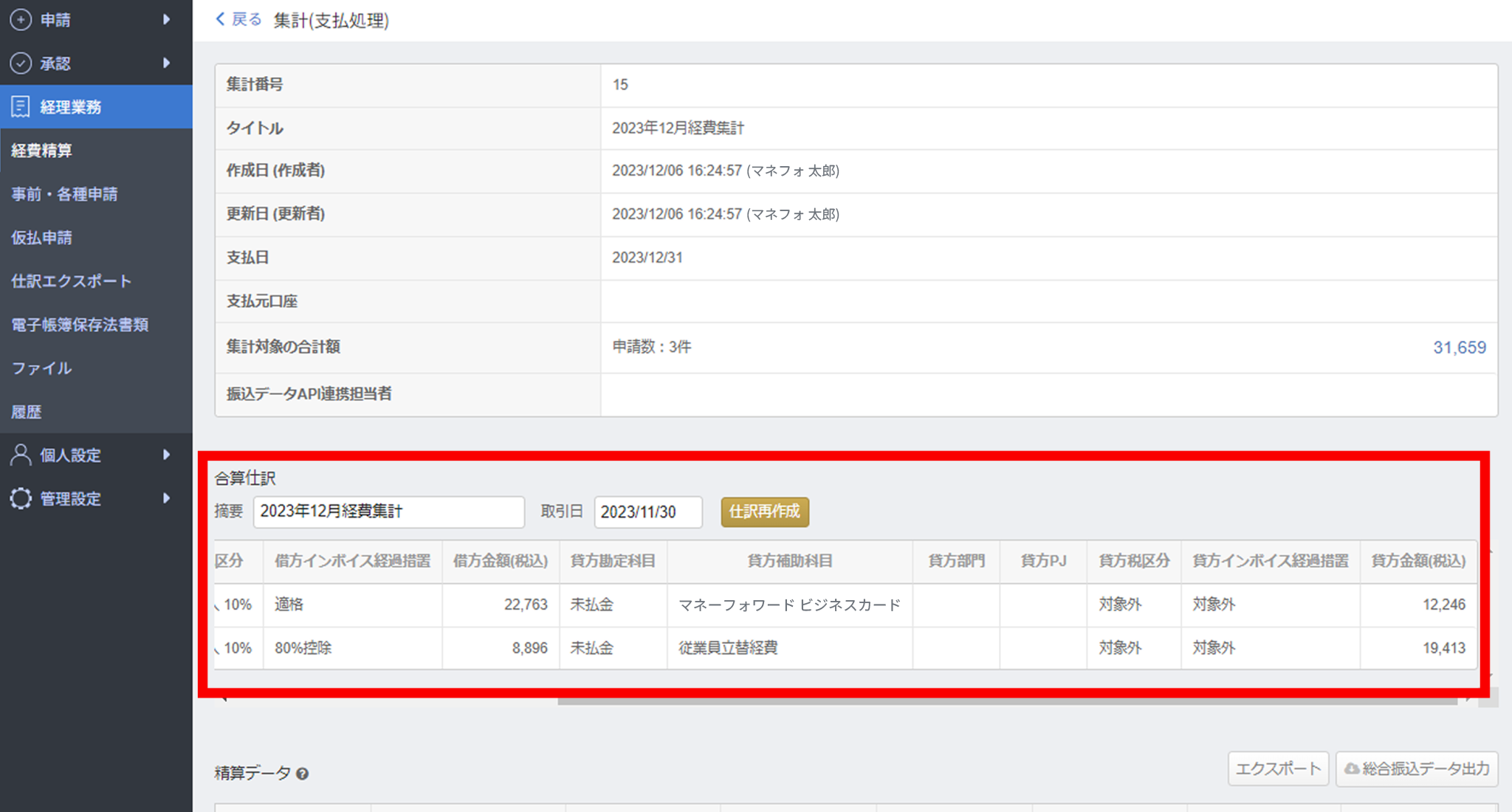This screenshot has height=812, width=1512.
Task: Click the 申請 plus-circle icon
Action: pos(21,20)
